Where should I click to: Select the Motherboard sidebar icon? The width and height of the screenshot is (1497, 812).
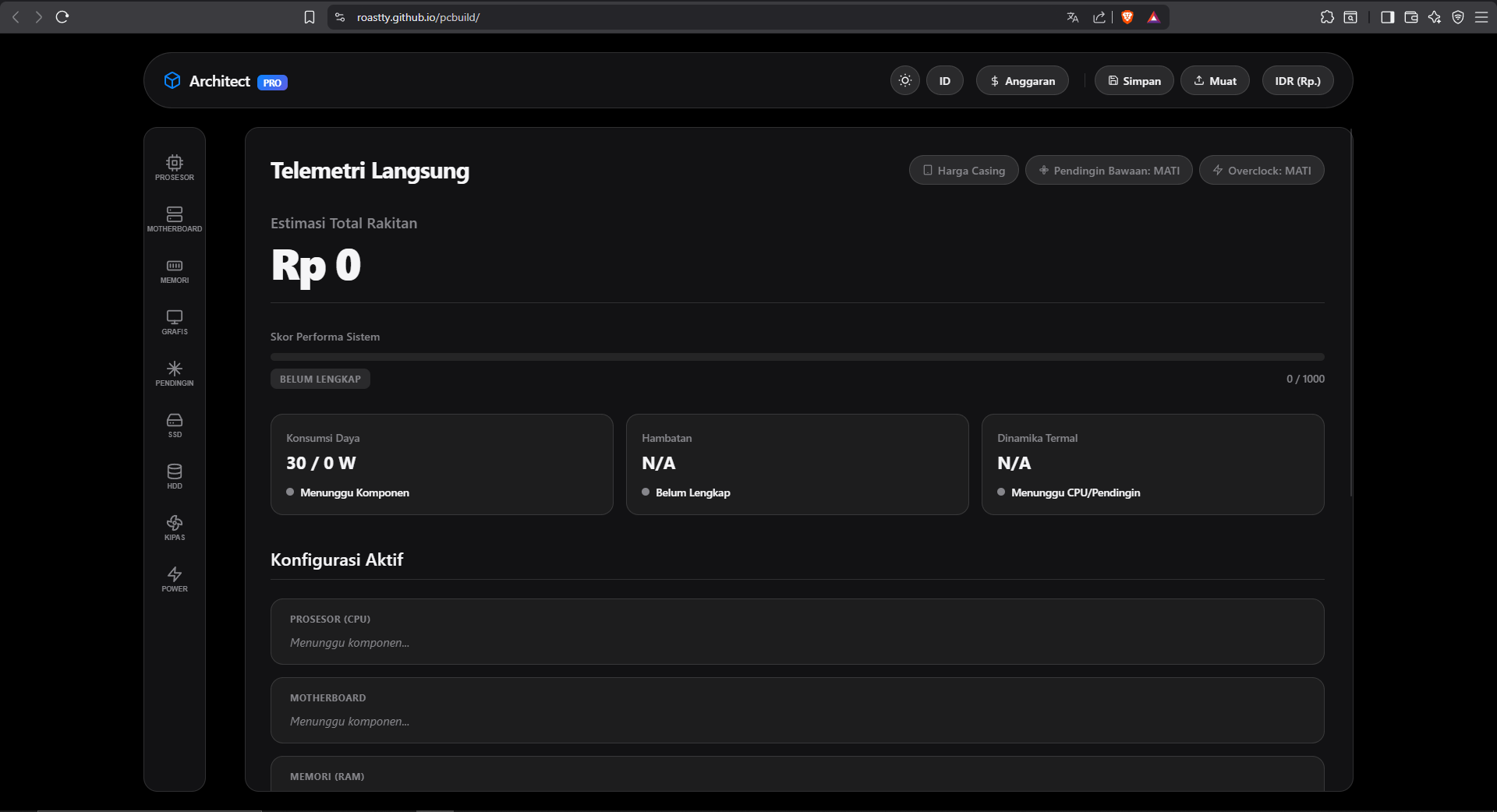click(x=175, y=219)
